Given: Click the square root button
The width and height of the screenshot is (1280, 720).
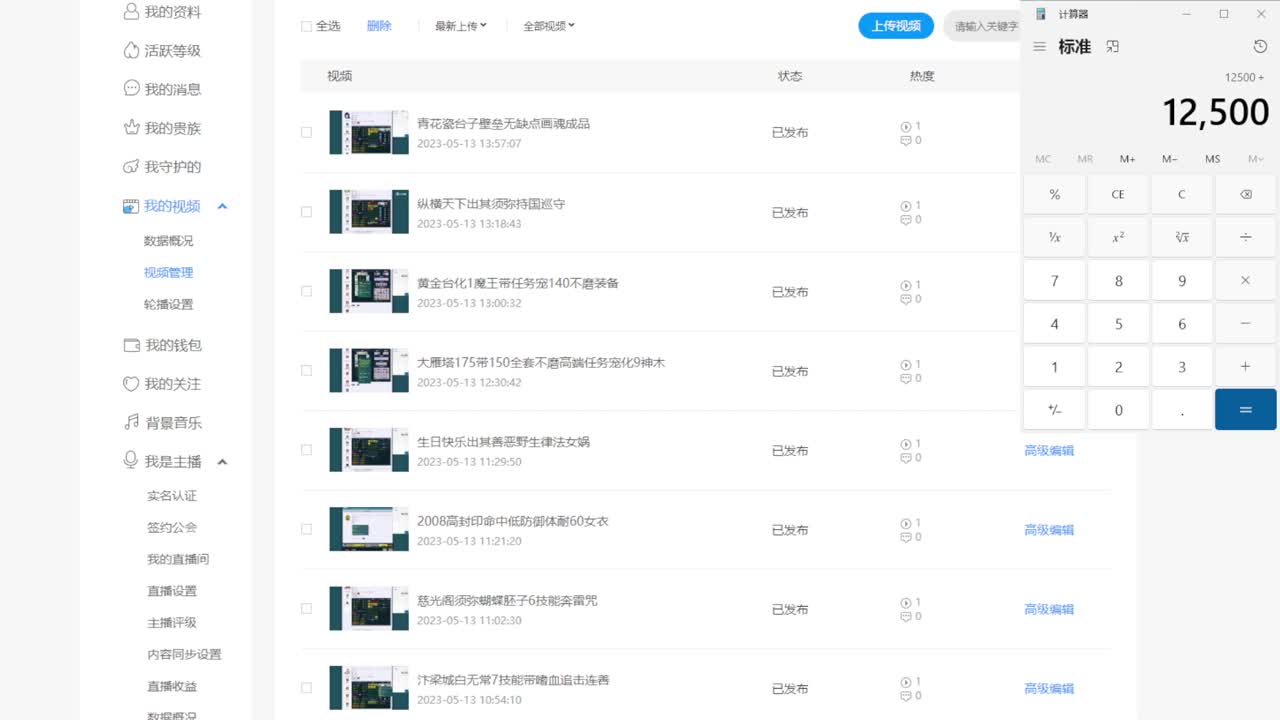Looking at the screenshot, I should (1181, 237).
